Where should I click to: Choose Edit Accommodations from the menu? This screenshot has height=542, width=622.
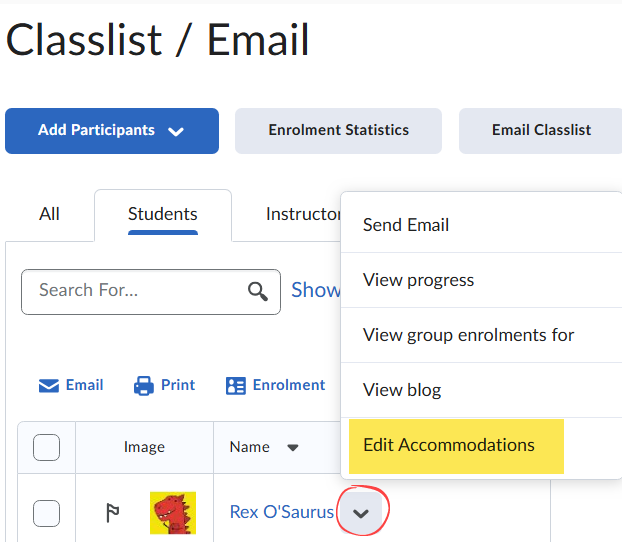[x=449, y=445]
